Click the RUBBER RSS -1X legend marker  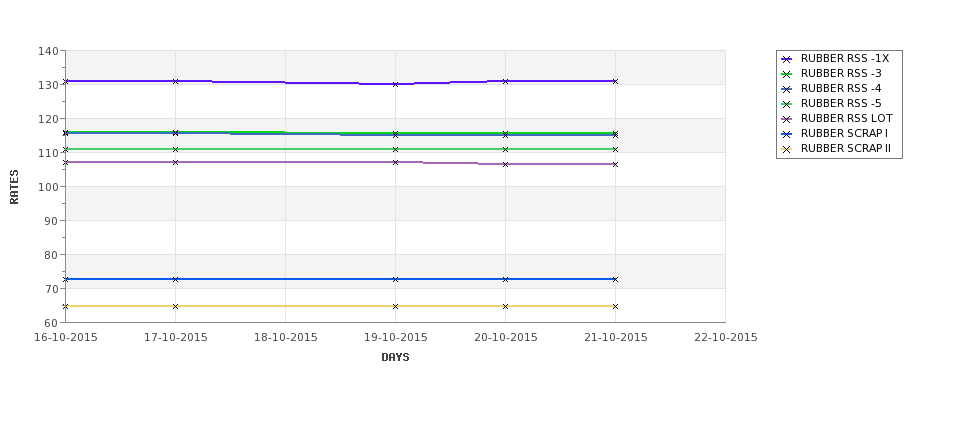787,59
